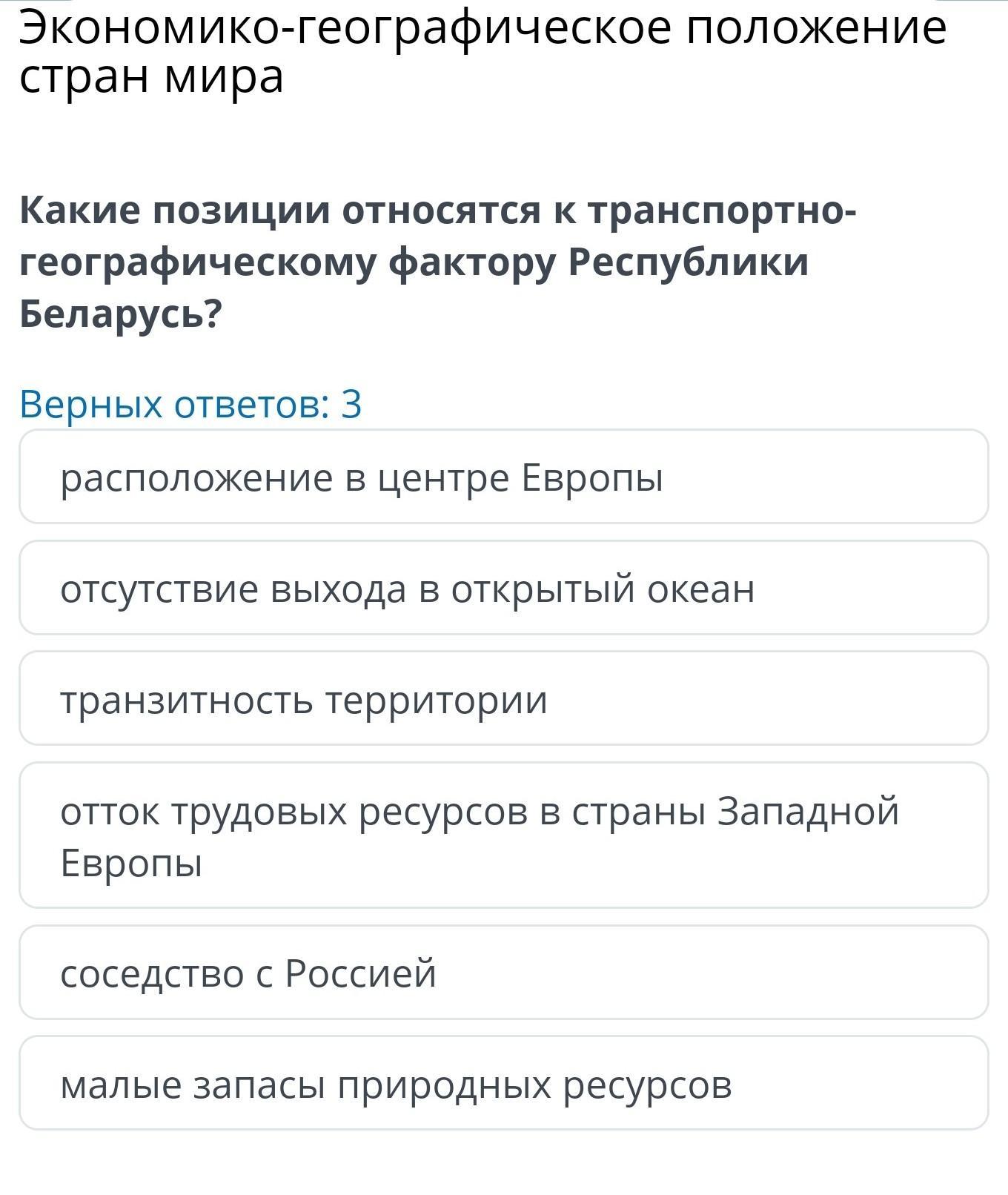Click the question line 'географическому фактору Республики'
The width and height of the screenshot is (1008, 1195).
(414, 262)
